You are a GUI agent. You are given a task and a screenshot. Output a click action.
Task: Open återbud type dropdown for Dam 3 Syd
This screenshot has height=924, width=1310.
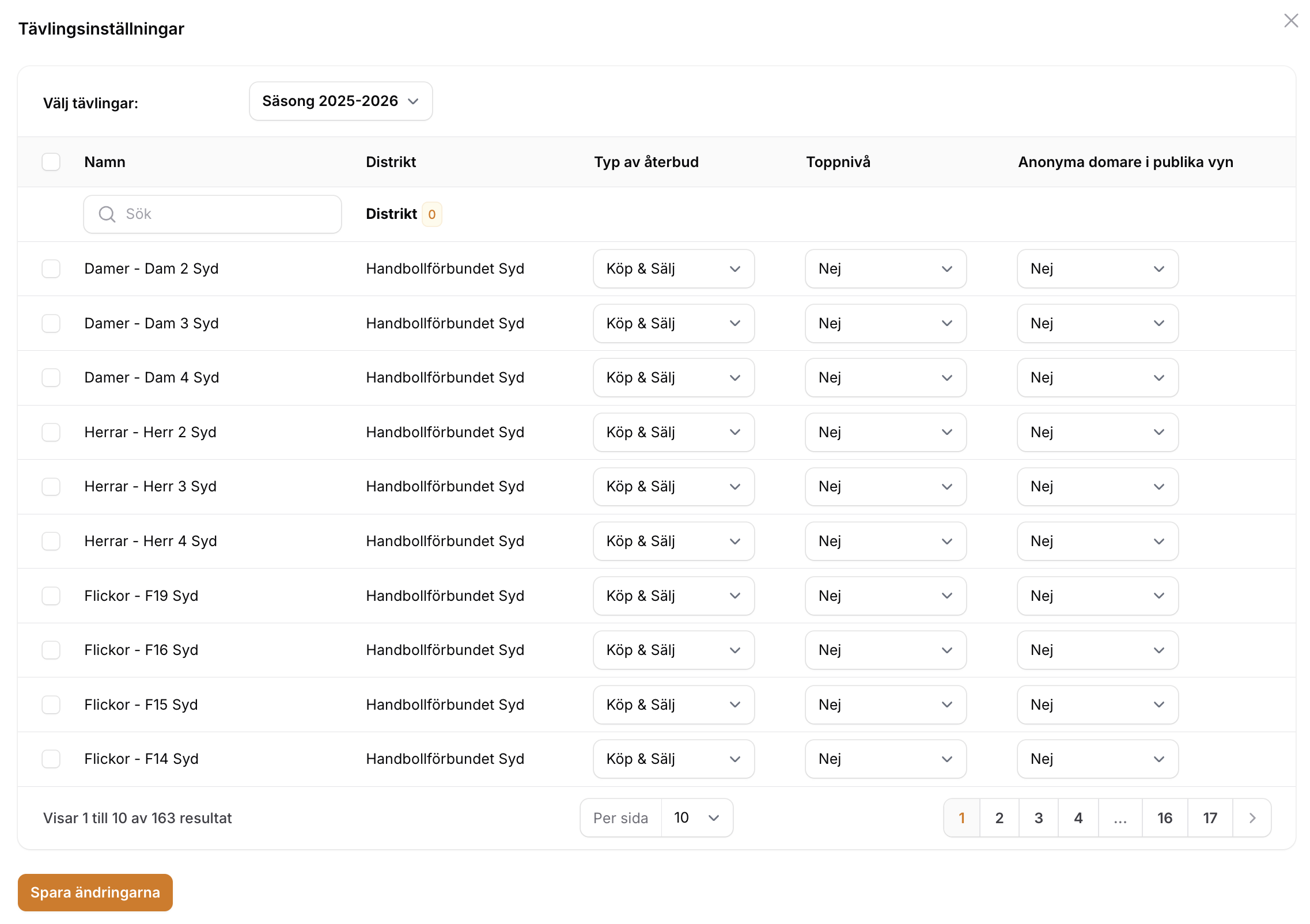[674, 323]
